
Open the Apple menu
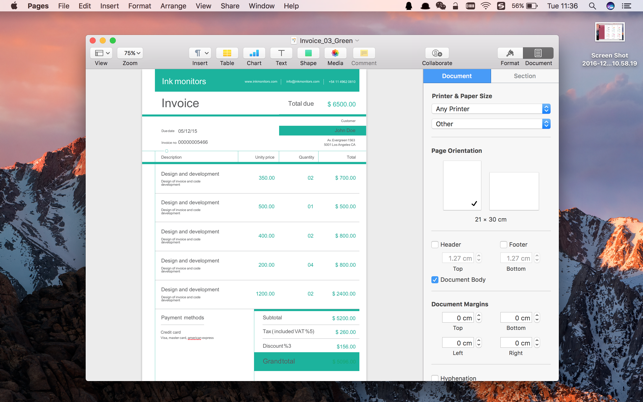click(14, 6)
